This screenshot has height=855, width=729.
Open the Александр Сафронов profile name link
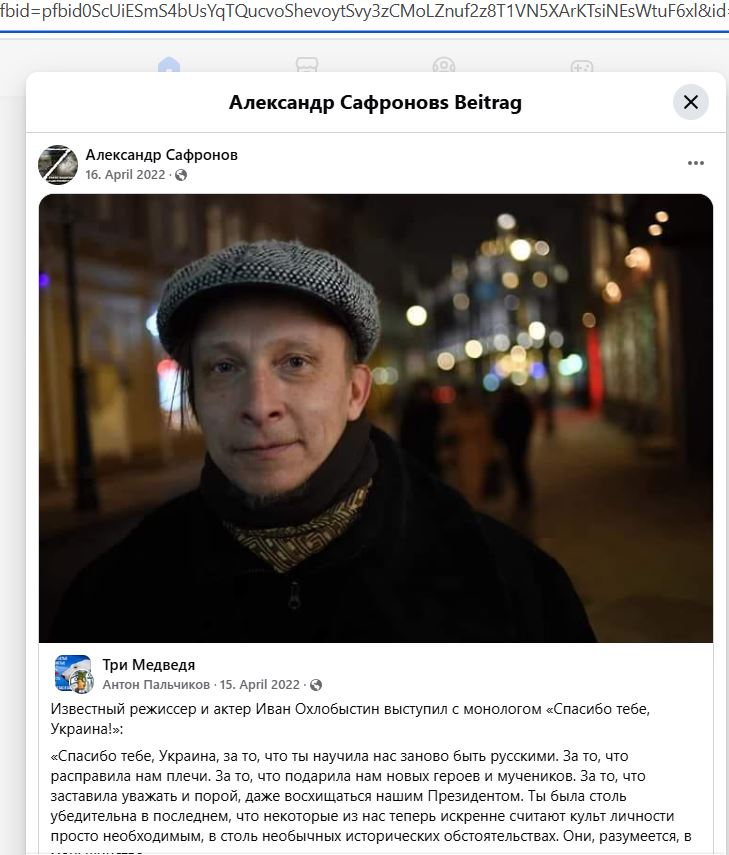(161, 155)
